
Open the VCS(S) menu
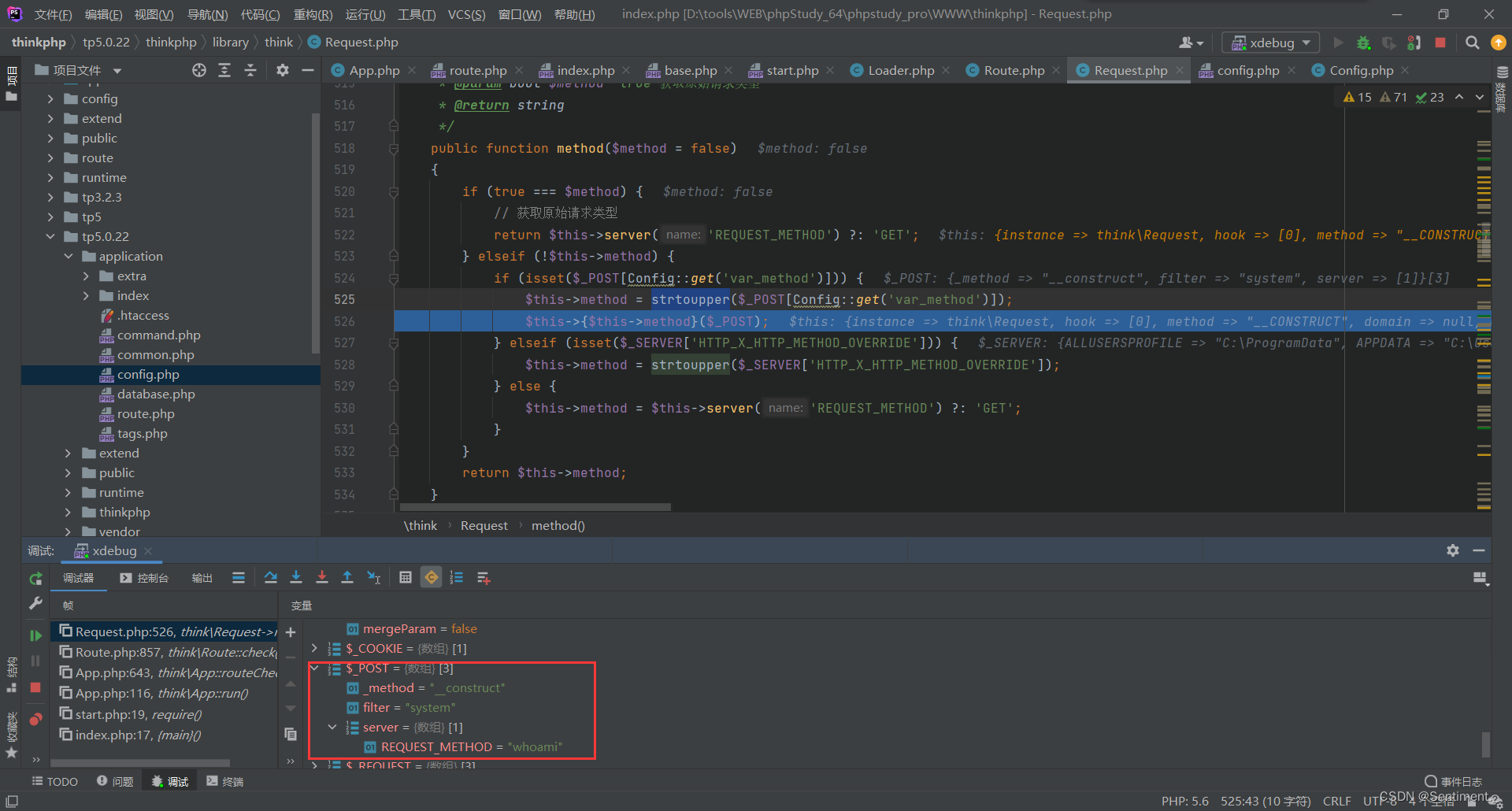click(x=466, y=14)
